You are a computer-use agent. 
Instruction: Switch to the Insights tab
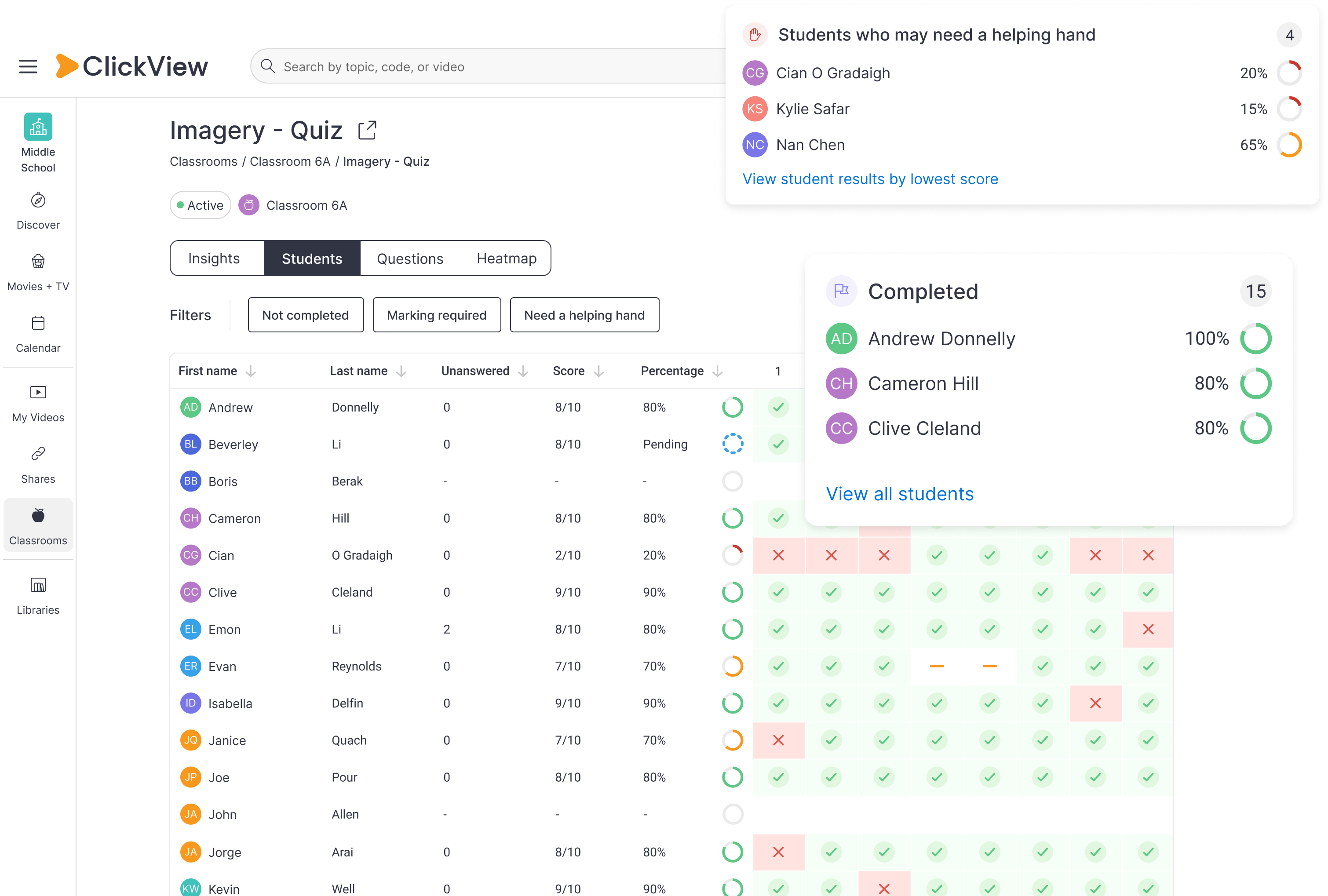tap(214, 258)
